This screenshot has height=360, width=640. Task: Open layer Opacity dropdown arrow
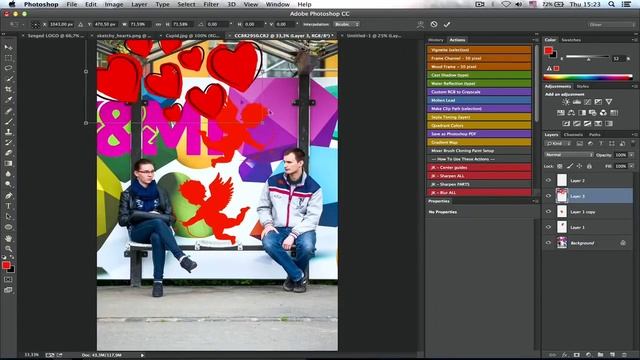pyautogui.click(x=631, y=155)
